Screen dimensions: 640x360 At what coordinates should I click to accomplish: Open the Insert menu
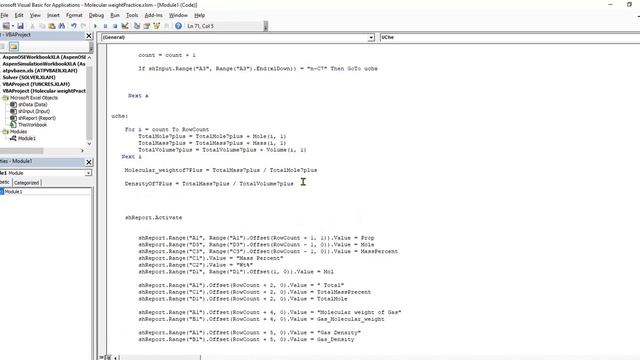[x=53, y=15]
